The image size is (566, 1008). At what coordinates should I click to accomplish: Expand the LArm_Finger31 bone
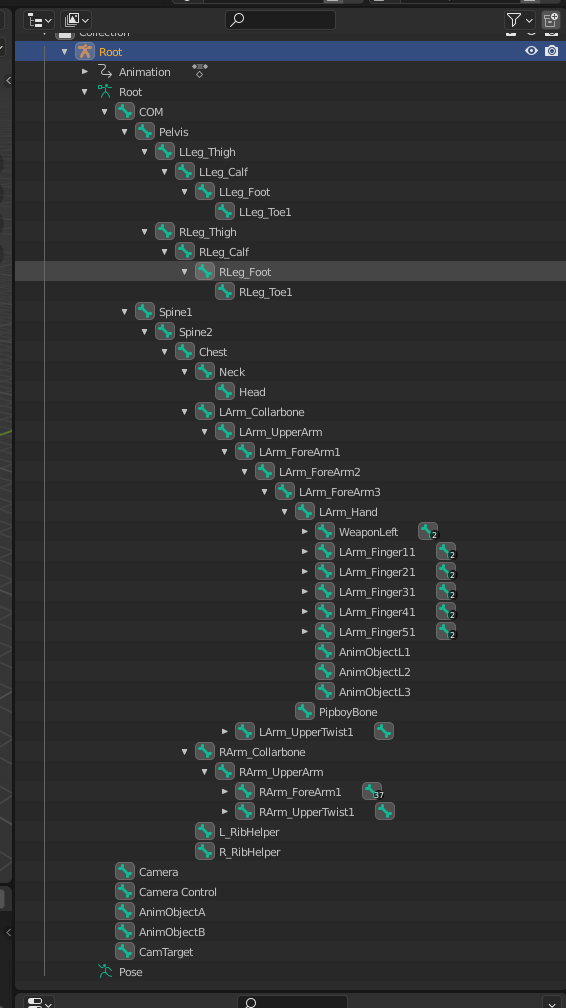(305, 591)
